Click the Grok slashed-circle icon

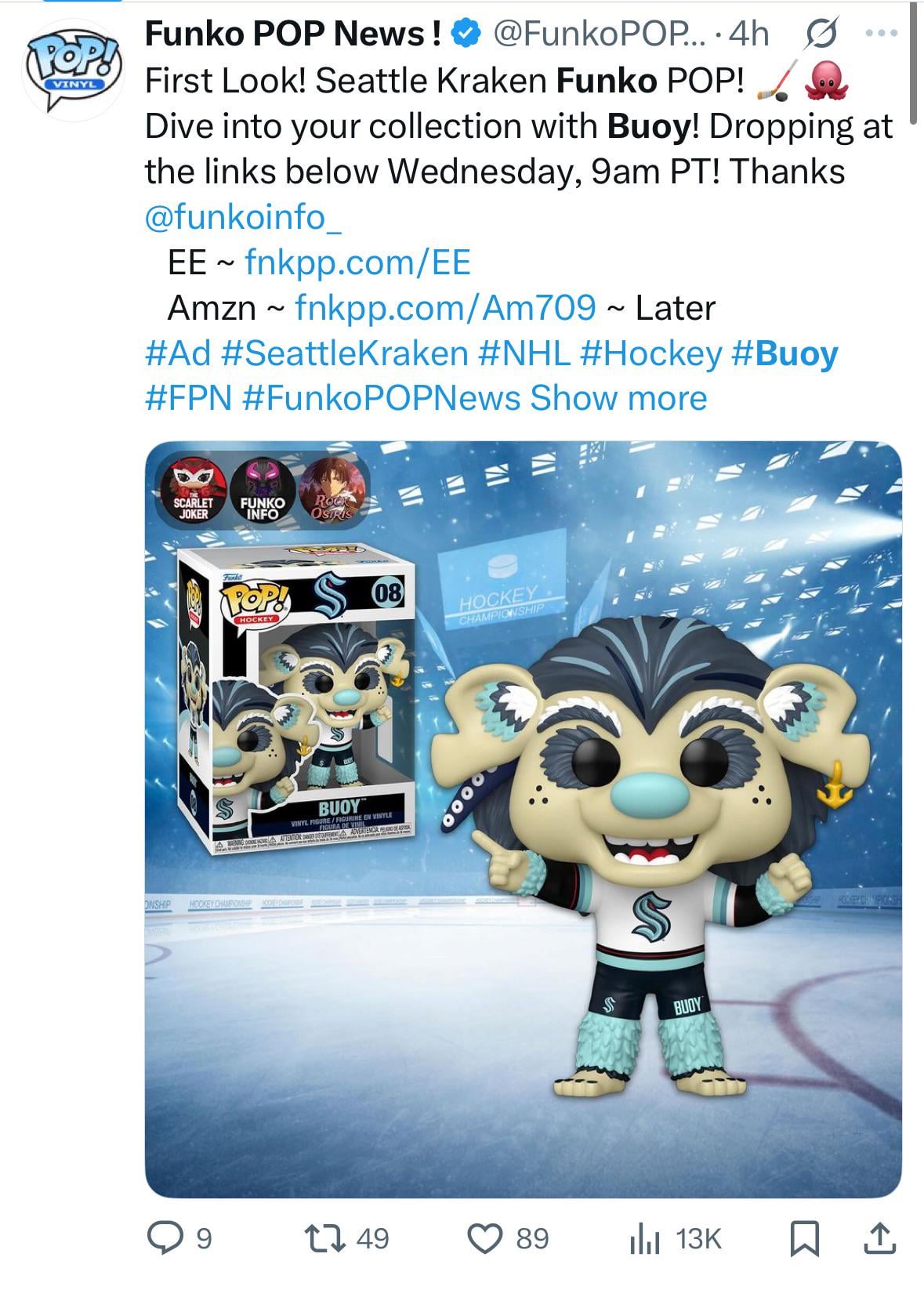point(821,34)
